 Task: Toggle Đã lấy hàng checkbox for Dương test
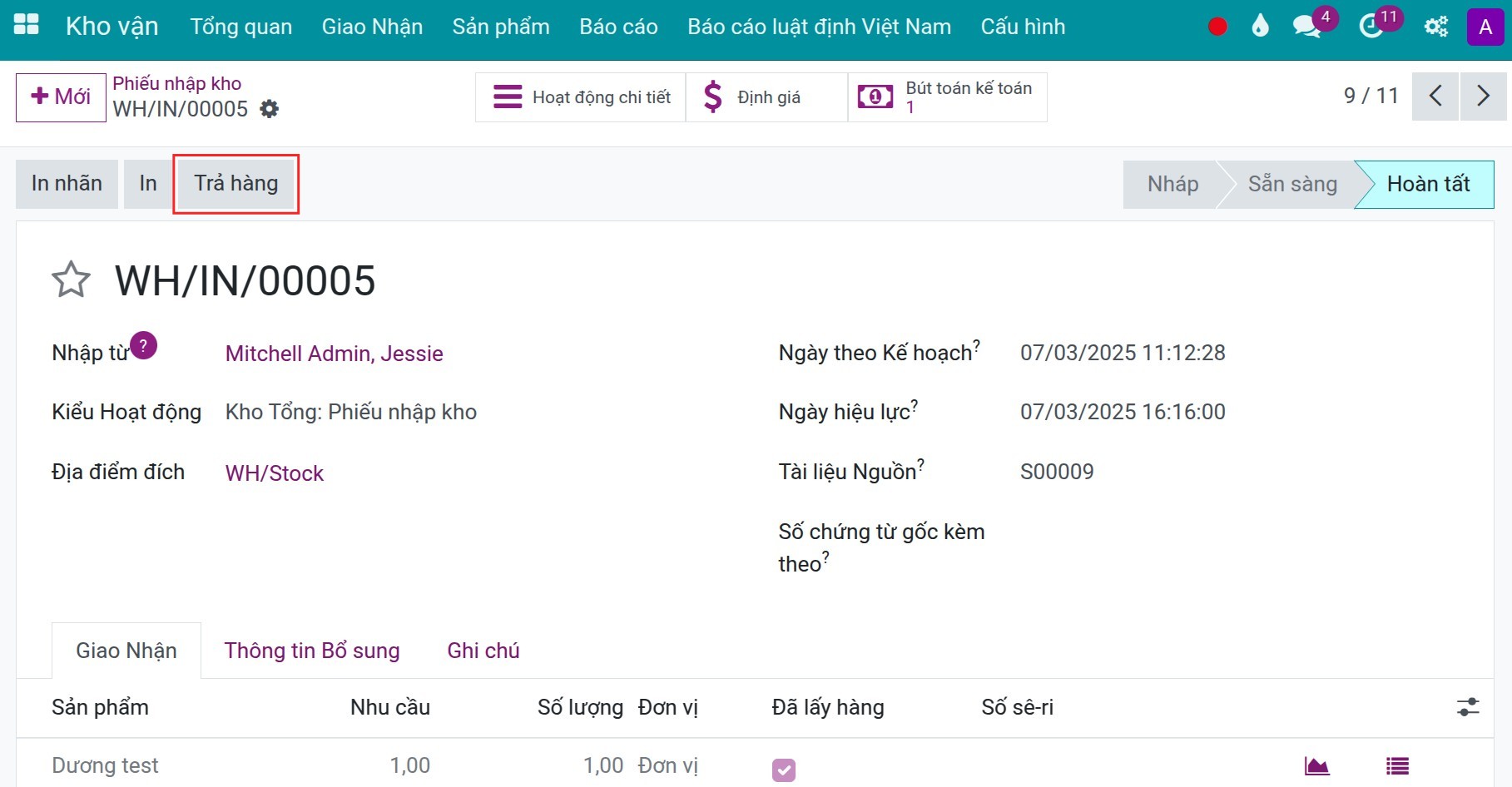(784, 770)
